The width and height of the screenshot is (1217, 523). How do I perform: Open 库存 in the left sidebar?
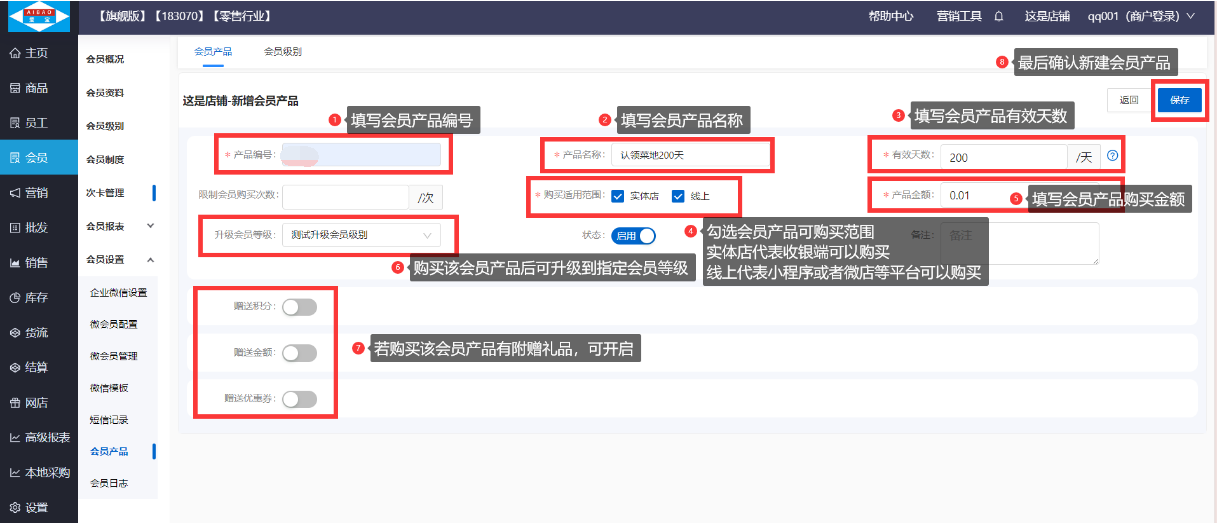pos(29,297)
